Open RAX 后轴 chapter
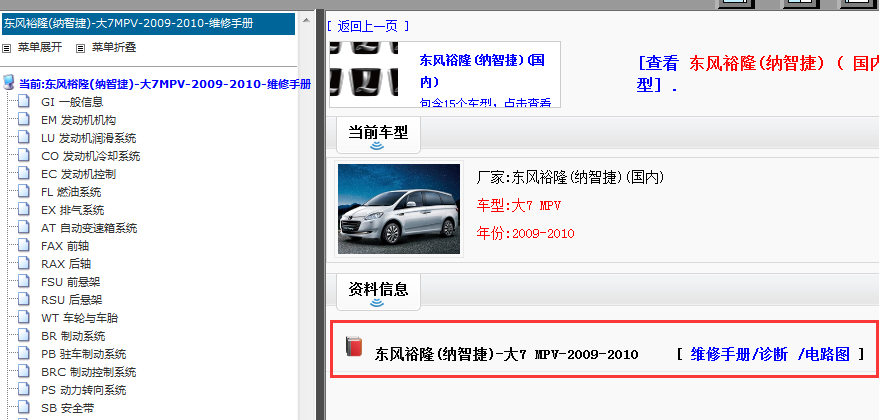 click(66, 264)
